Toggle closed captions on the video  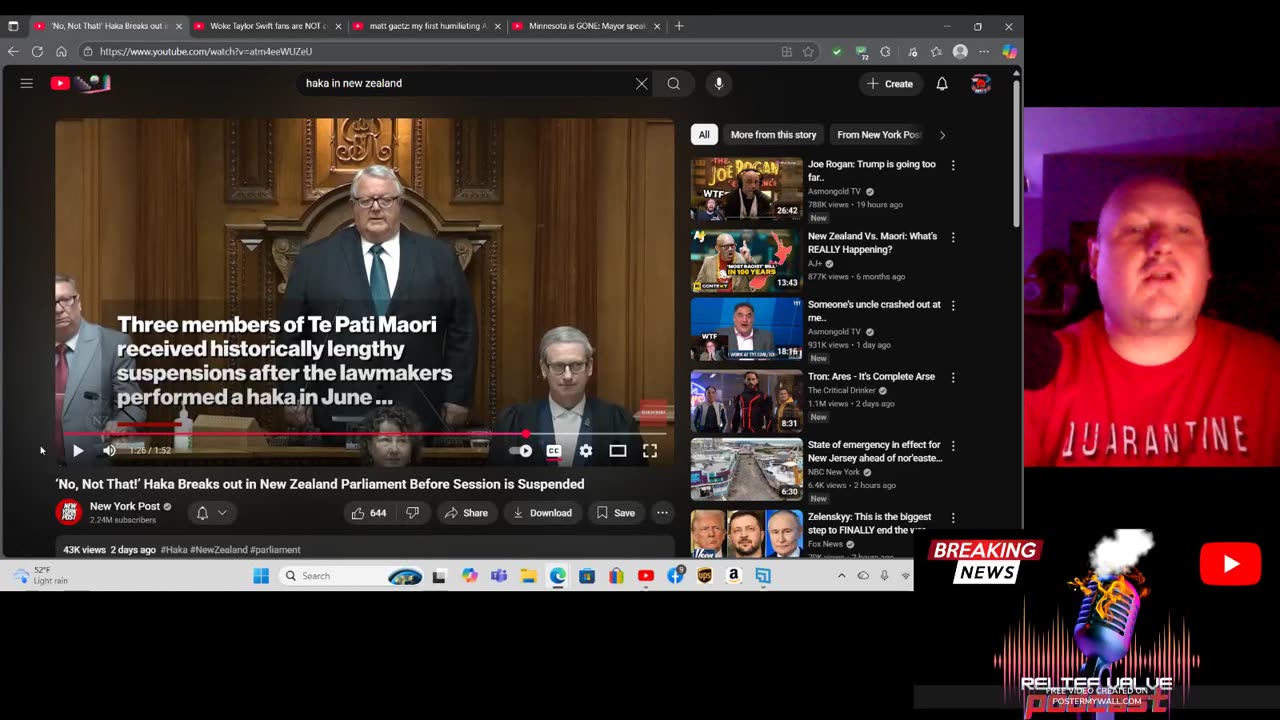tap(554, 451)
